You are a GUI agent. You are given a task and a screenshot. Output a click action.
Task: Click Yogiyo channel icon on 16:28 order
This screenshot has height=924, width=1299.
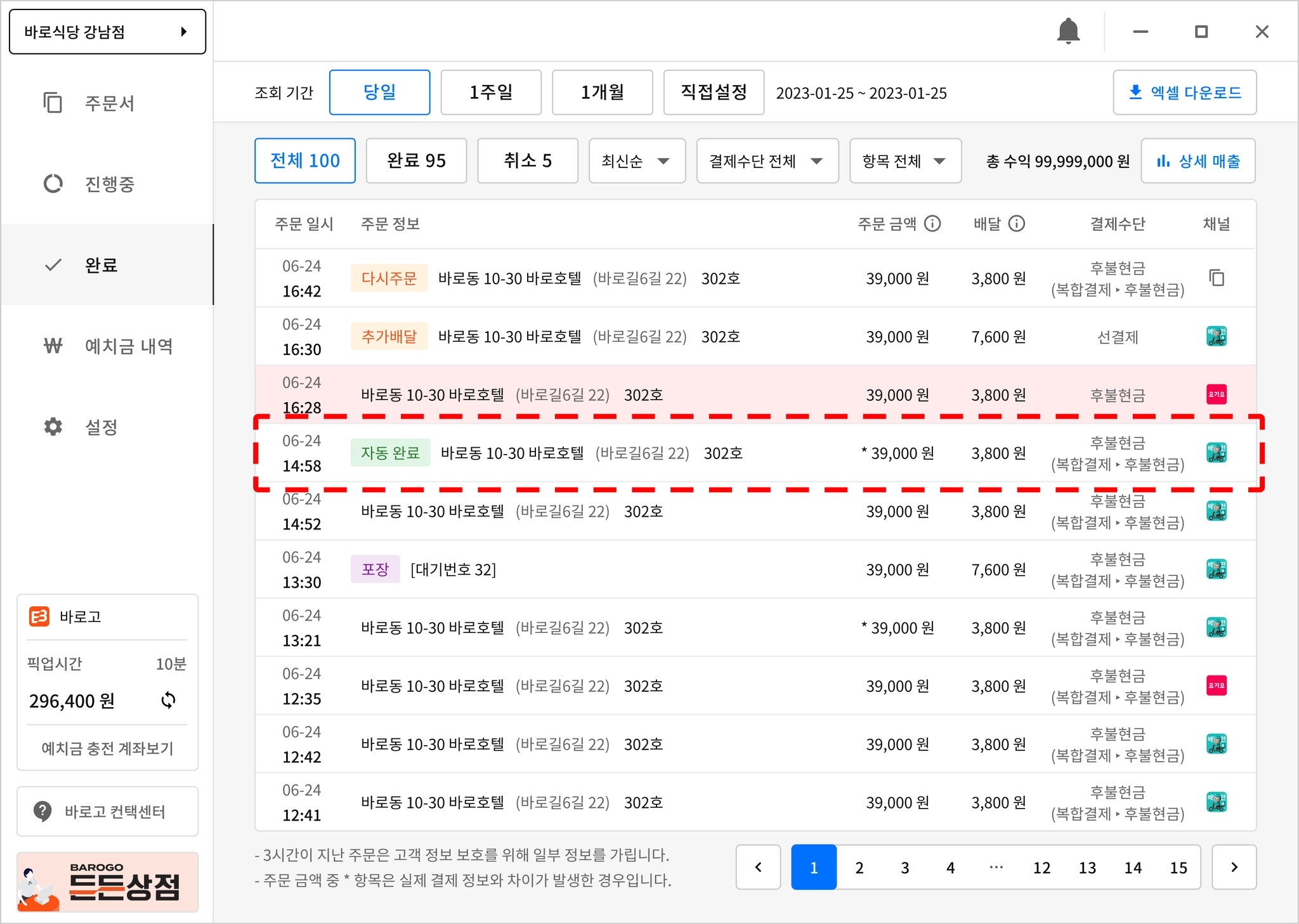pos(1216,394)
